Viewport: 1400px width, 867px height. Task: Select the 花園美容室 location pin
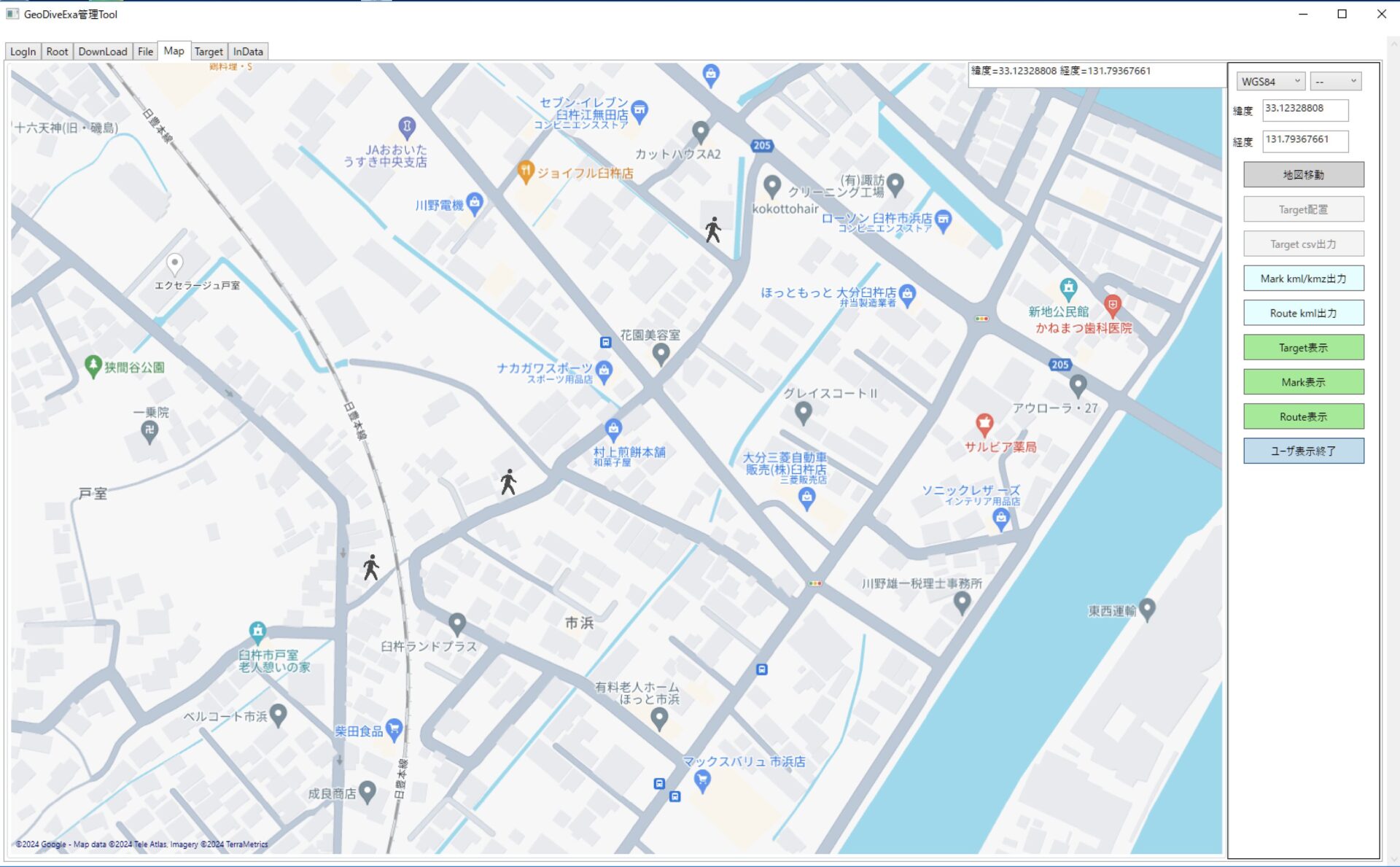click(661, 354)
